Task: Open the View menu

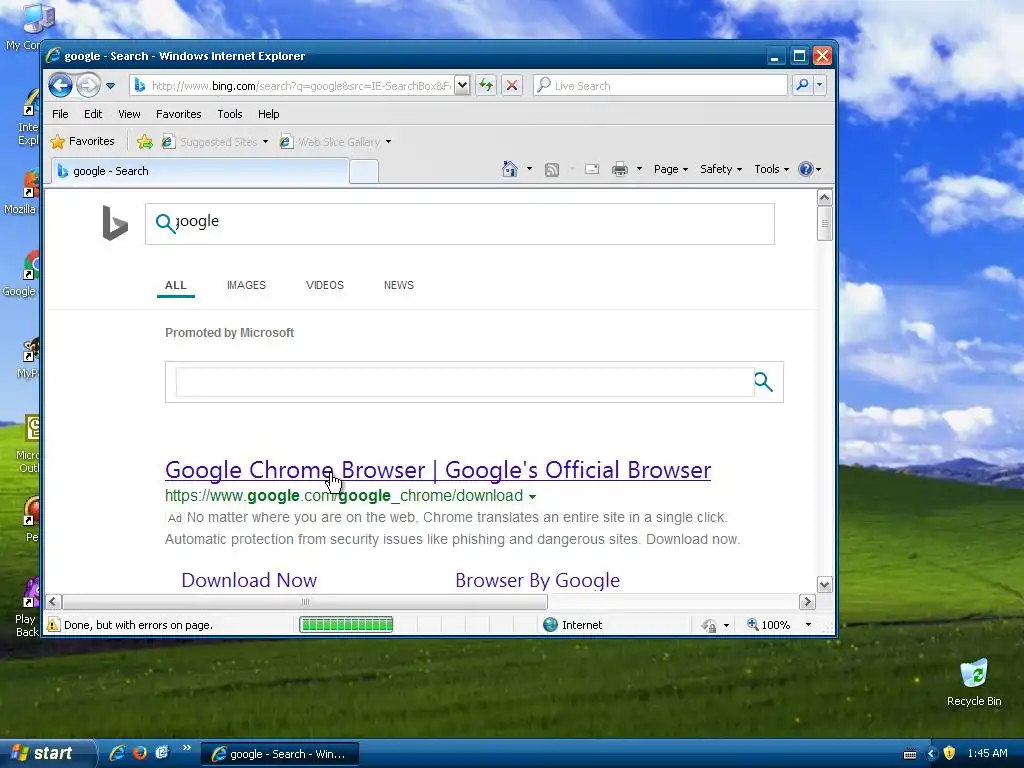Action: 129,114
